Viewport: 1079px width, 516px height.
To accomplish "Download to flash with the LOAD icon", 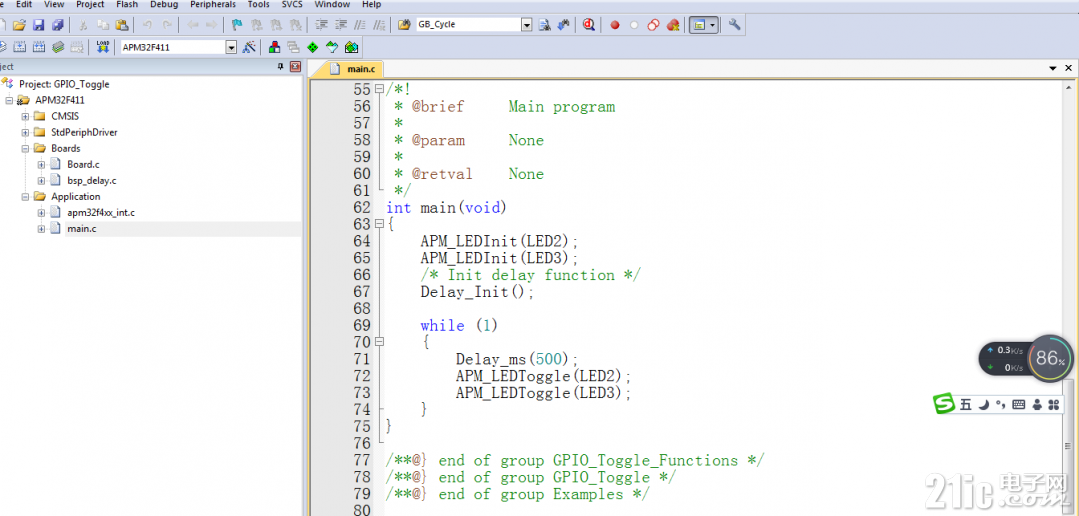I will [103, 47].
